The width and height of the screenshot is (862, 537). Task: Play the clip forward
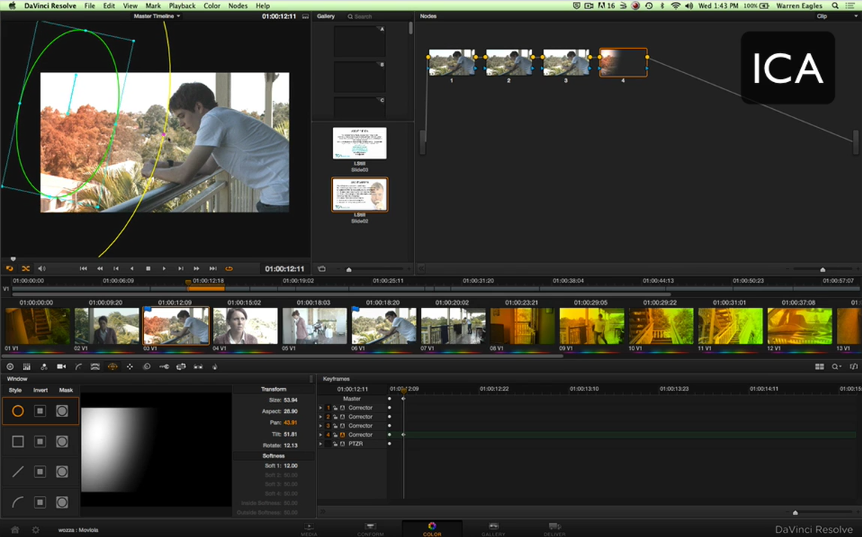(x=164, y=269)
